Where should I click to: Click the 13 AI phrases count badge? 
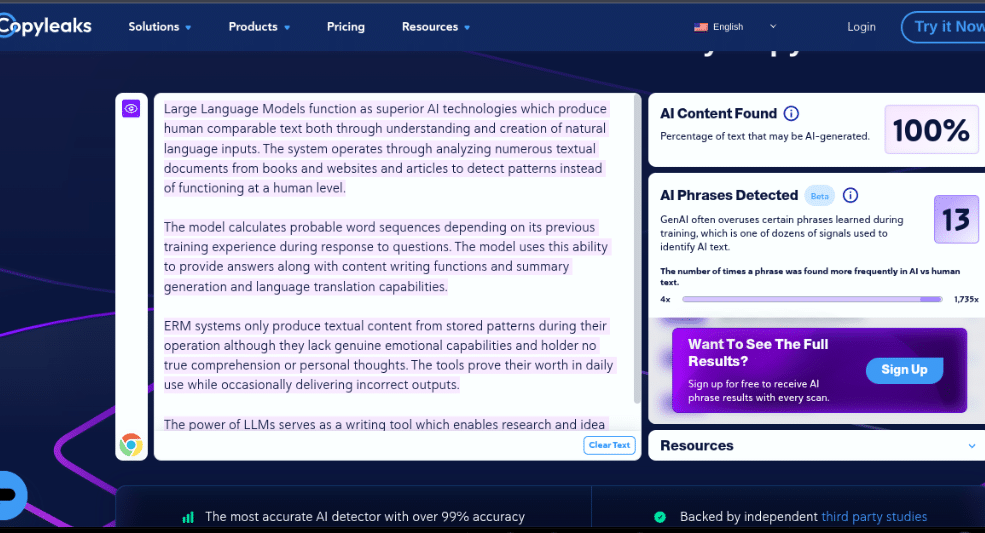(x=955, y=219)
